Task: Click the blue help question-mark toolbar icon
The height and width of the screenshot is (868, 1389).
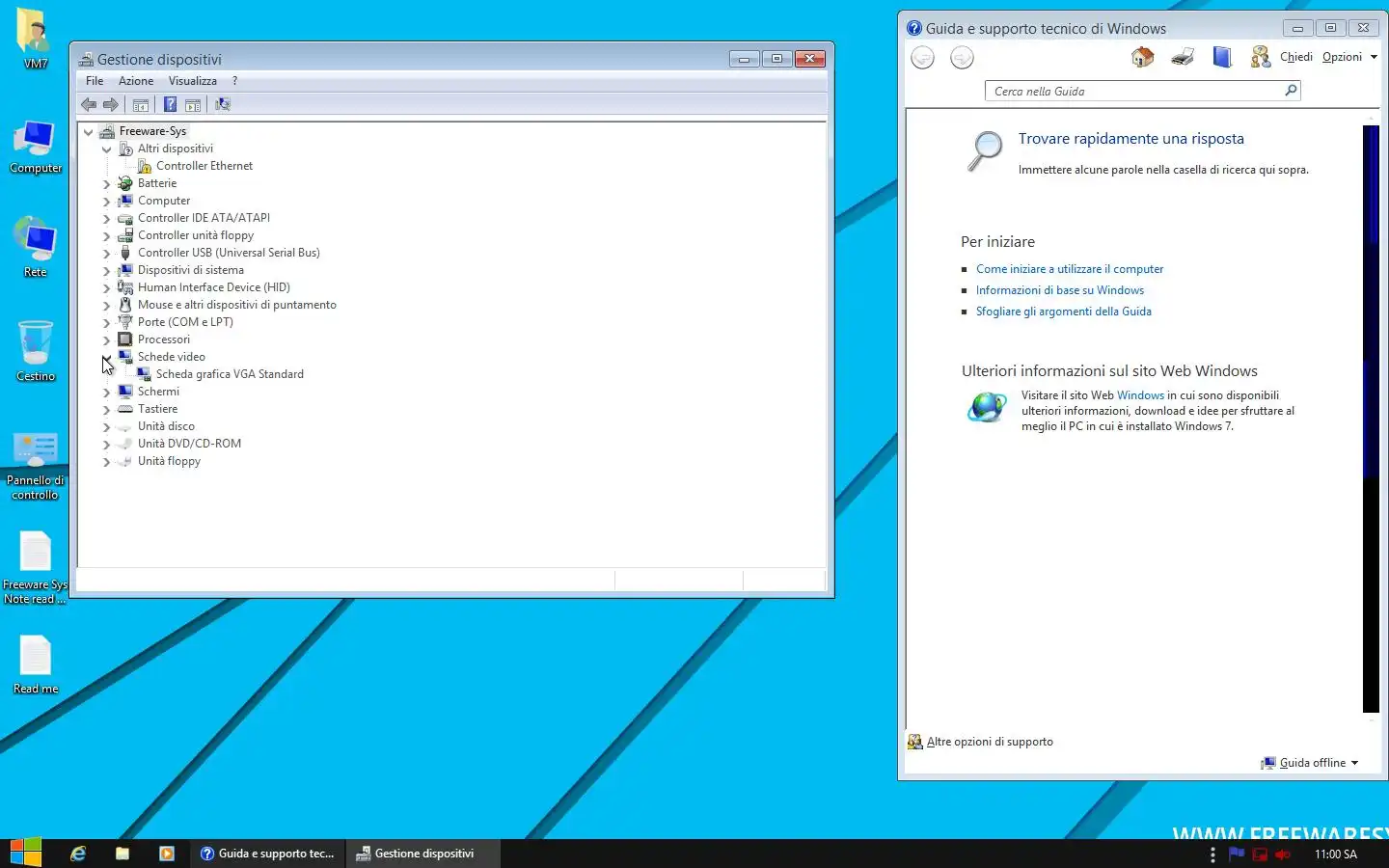Action: pyautogui.click(x=170, y=104)
